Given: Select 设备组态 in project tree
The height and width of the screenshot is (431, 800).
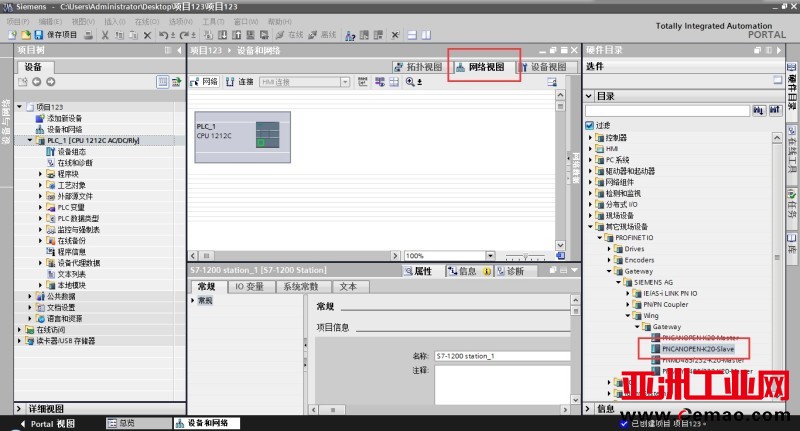Looking at the screenshot, I should [x=71, y=151].
